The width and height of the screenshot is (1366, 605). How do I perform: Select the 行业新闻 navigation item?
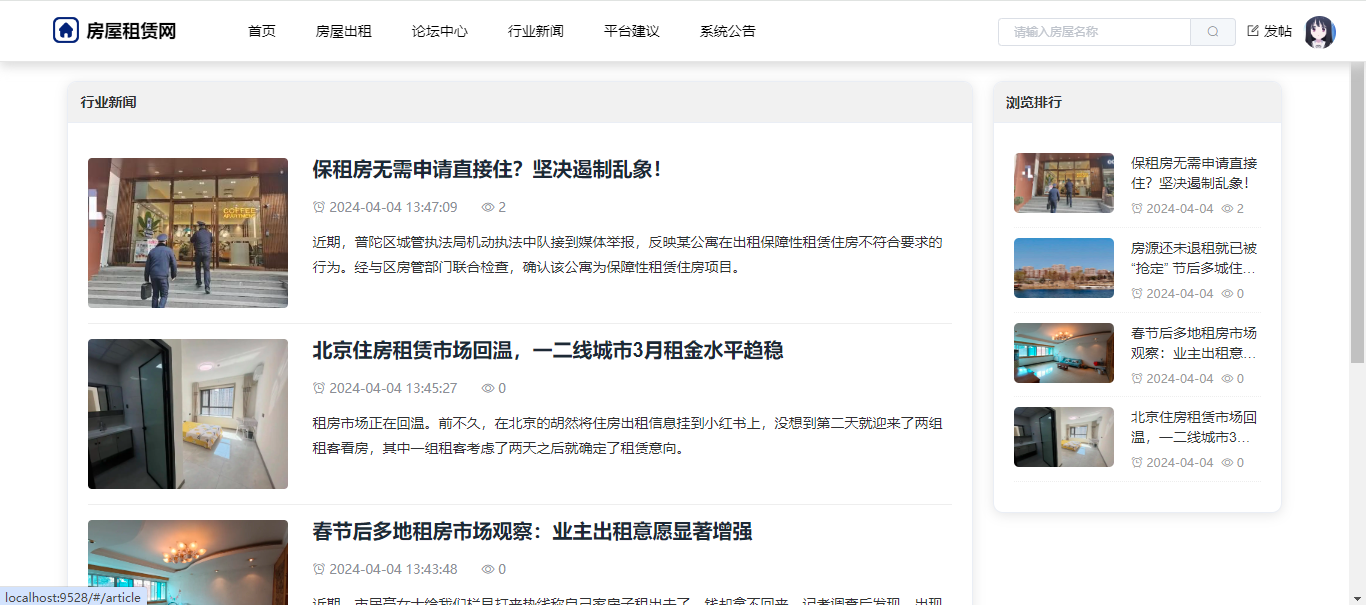click(x=536, y=31)
